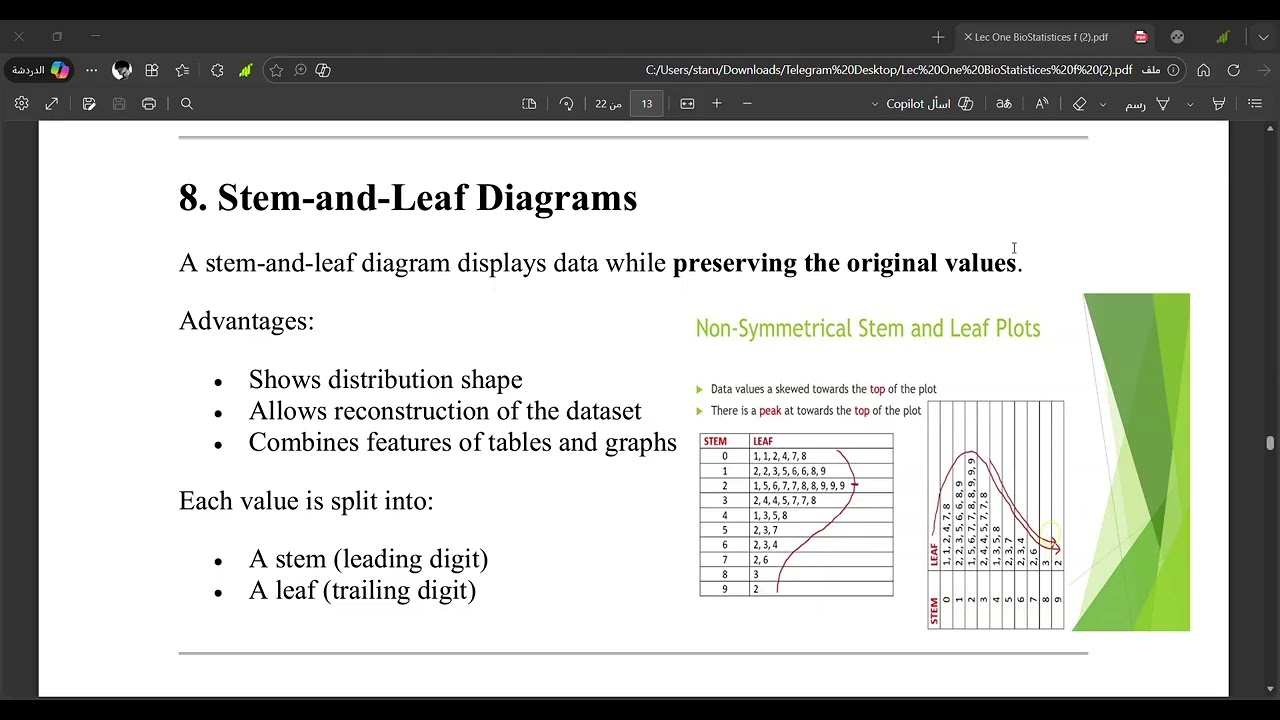This screenshot has width=1280, height=720.
Task: Expand the Ask Copilot dropdown arrow
Action: tap(875, 104)
